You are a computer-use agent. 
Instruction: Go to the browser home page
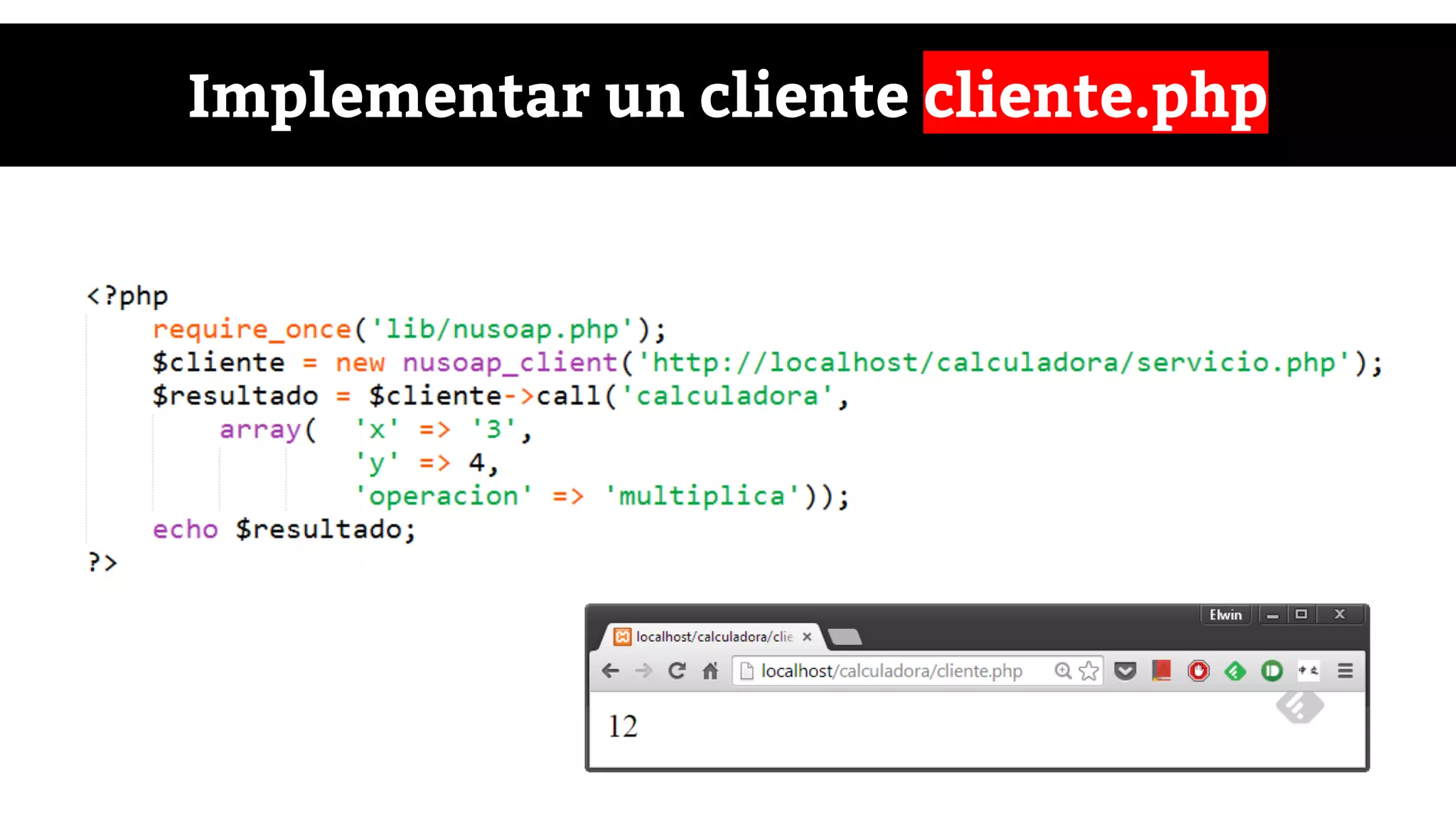pos(710,670)
